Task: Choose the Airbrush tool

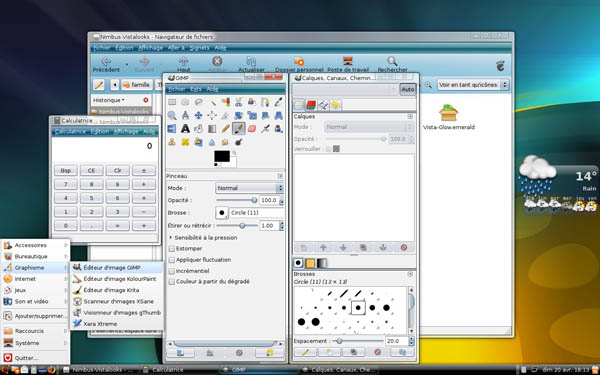Action: click(x=265, y=129)
